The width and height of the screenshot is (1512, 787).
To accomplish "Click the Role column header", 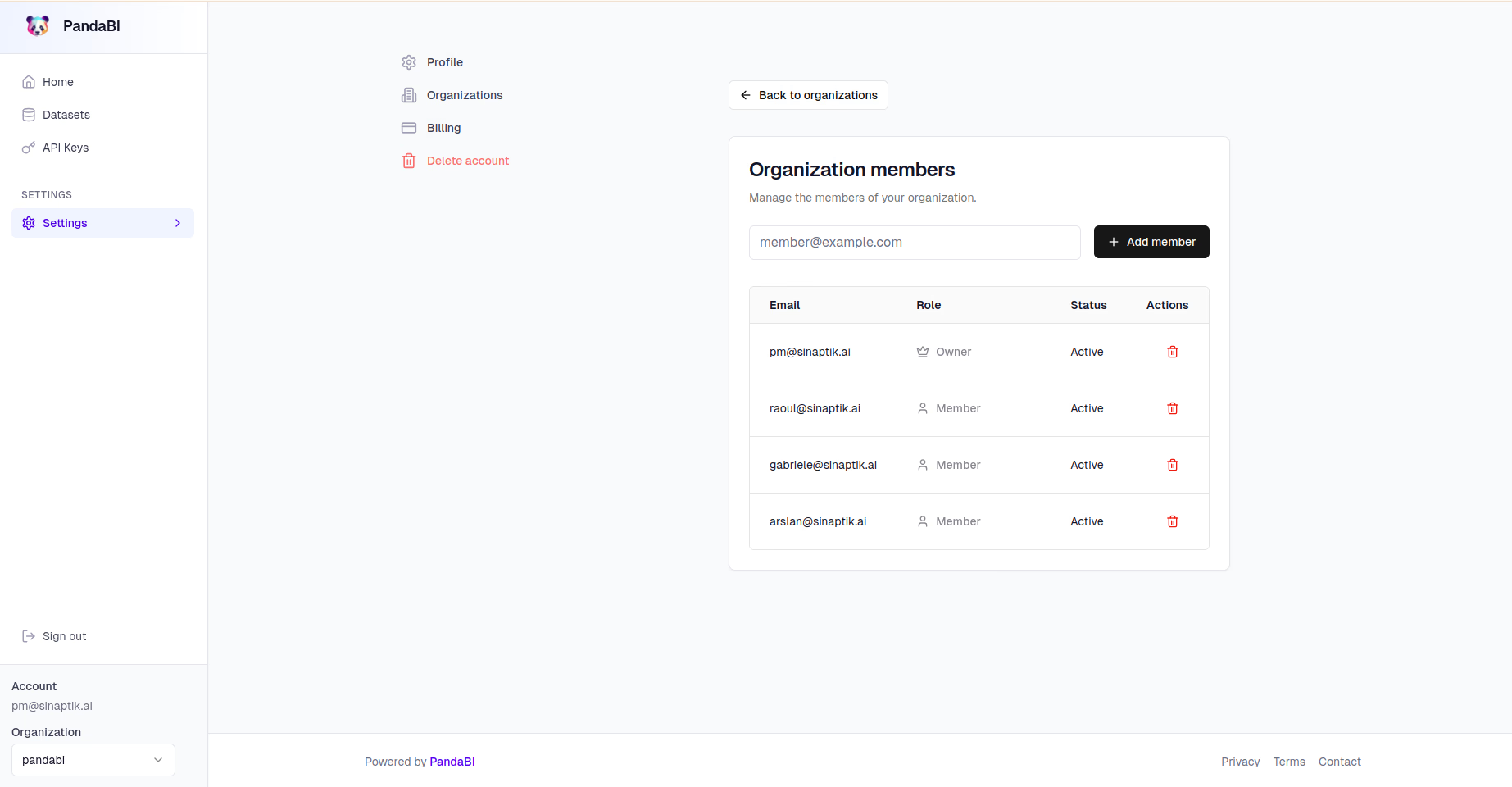I will [929, 305].
